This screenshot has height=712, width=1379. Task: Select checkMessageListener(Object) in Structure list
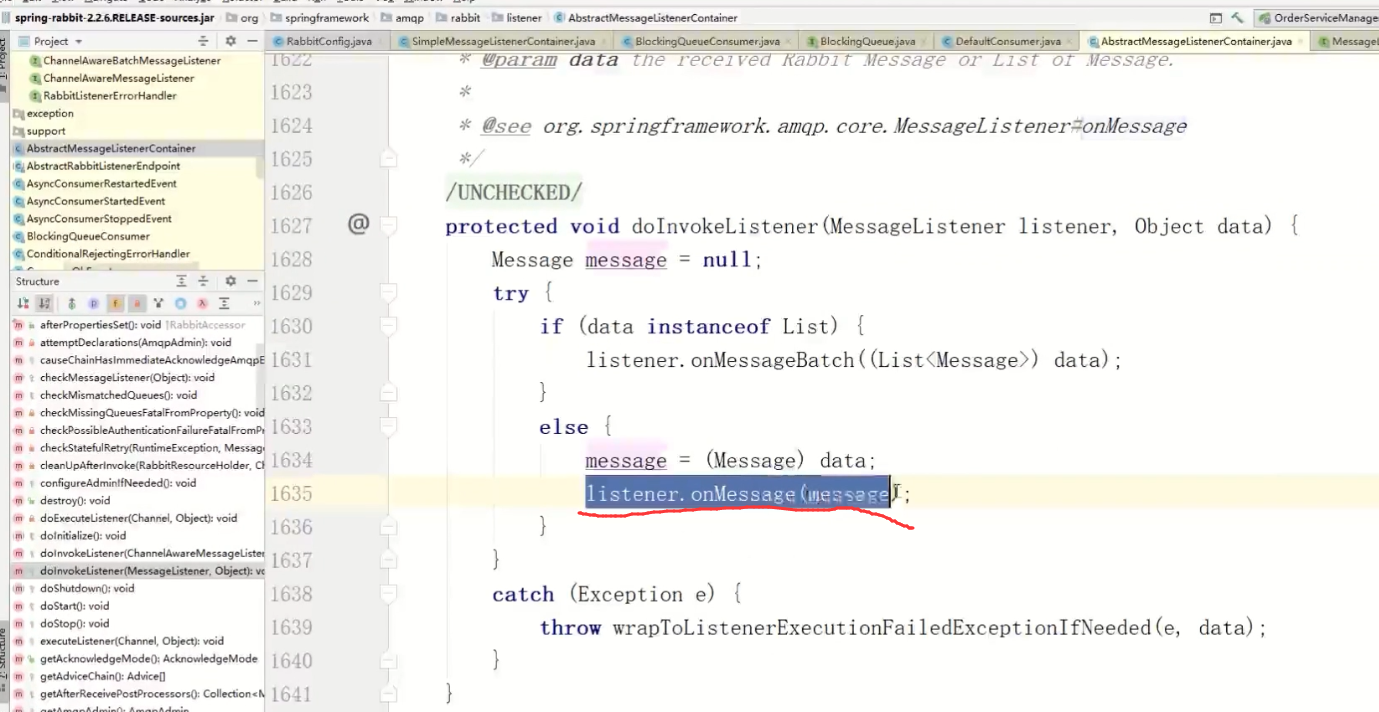pos(136,378)
